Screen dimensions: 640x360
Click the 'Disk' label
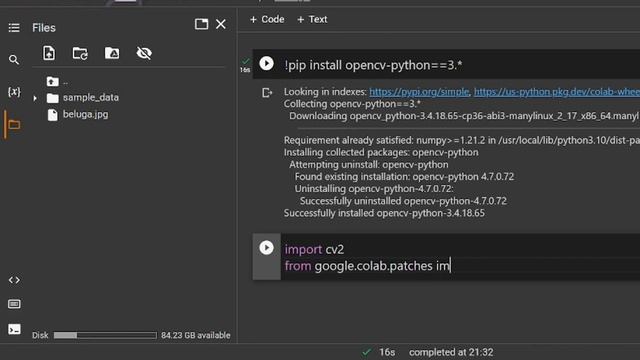[x=40, y=335]
